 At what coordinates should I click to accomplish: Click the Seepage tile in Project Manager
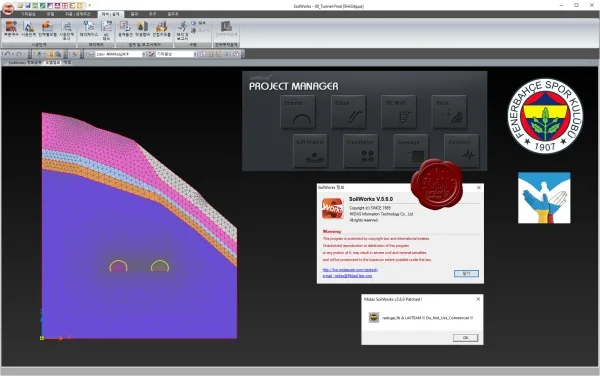coord(411,151)
